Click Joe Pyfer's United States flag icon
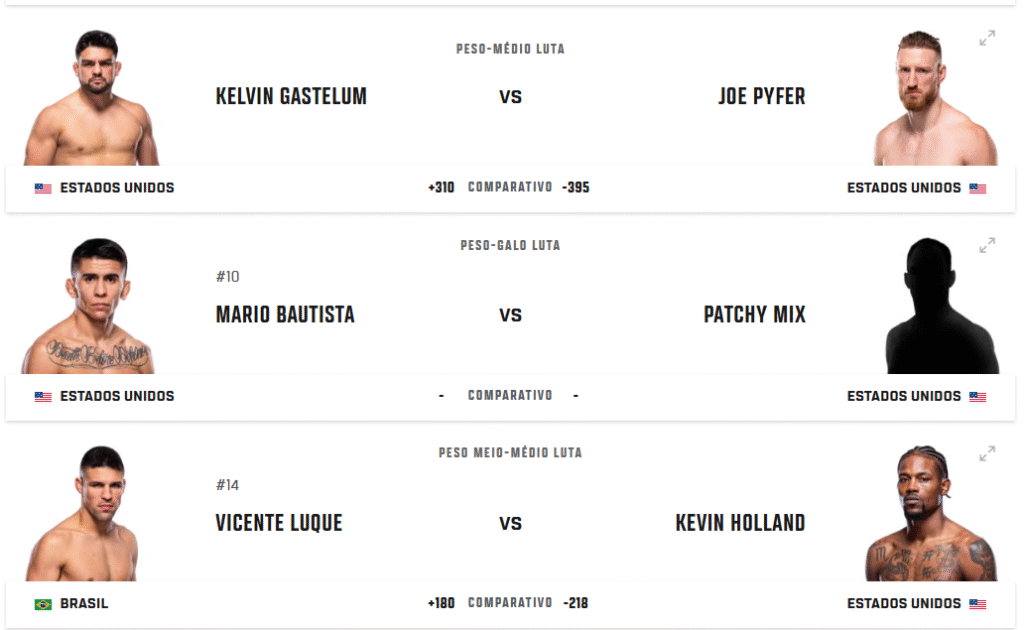Screen dimensions: 1024x630 coord(977,188)
